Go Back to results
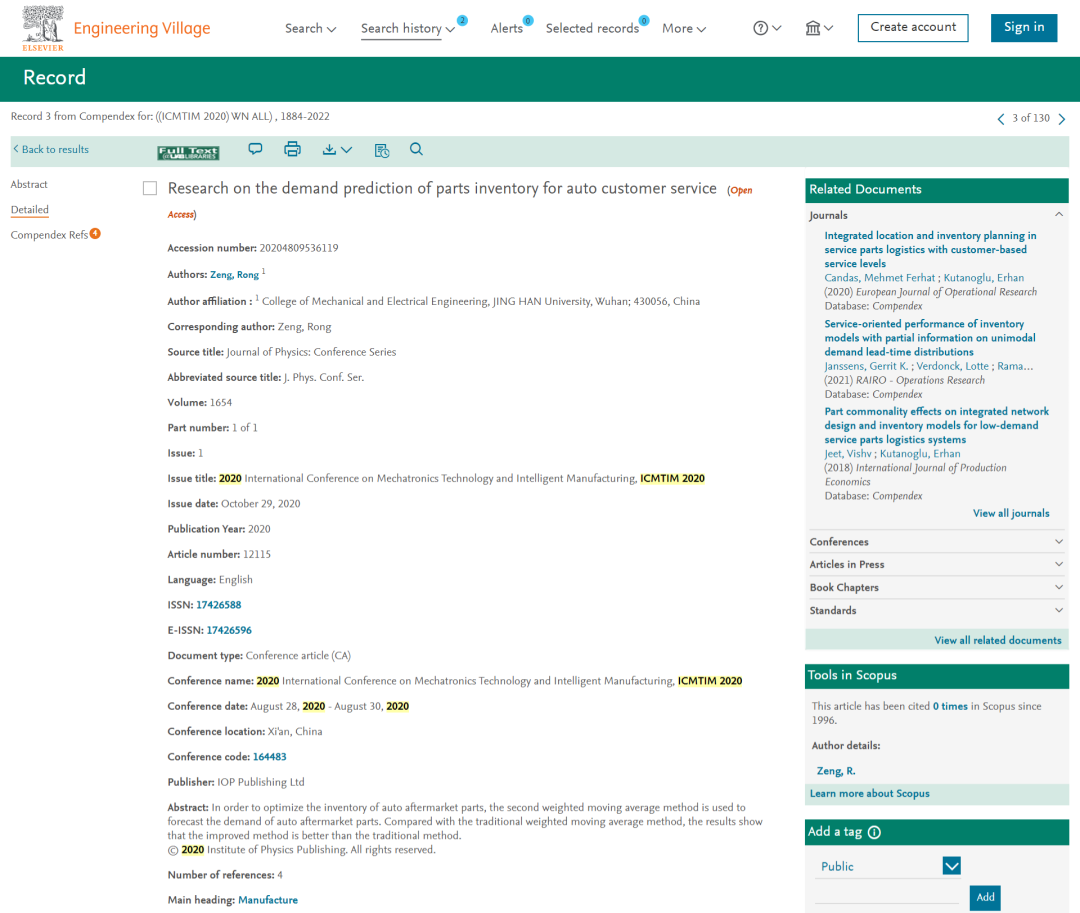1080x913 pixels. tap(51, 149)
